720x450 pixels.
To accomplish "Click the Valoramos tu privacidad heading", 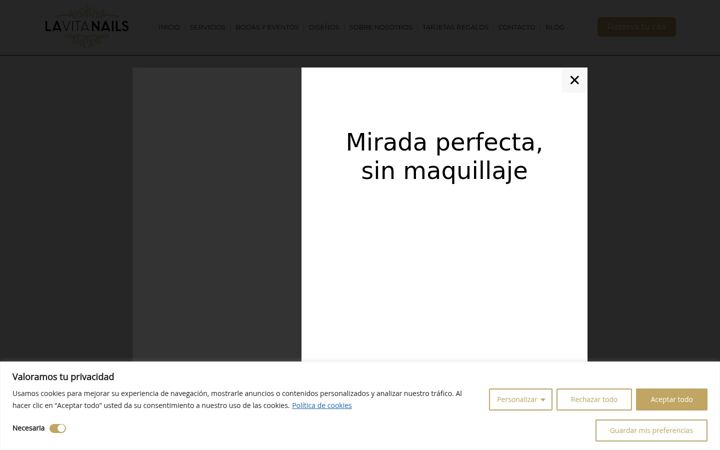I will pos(63,377).
